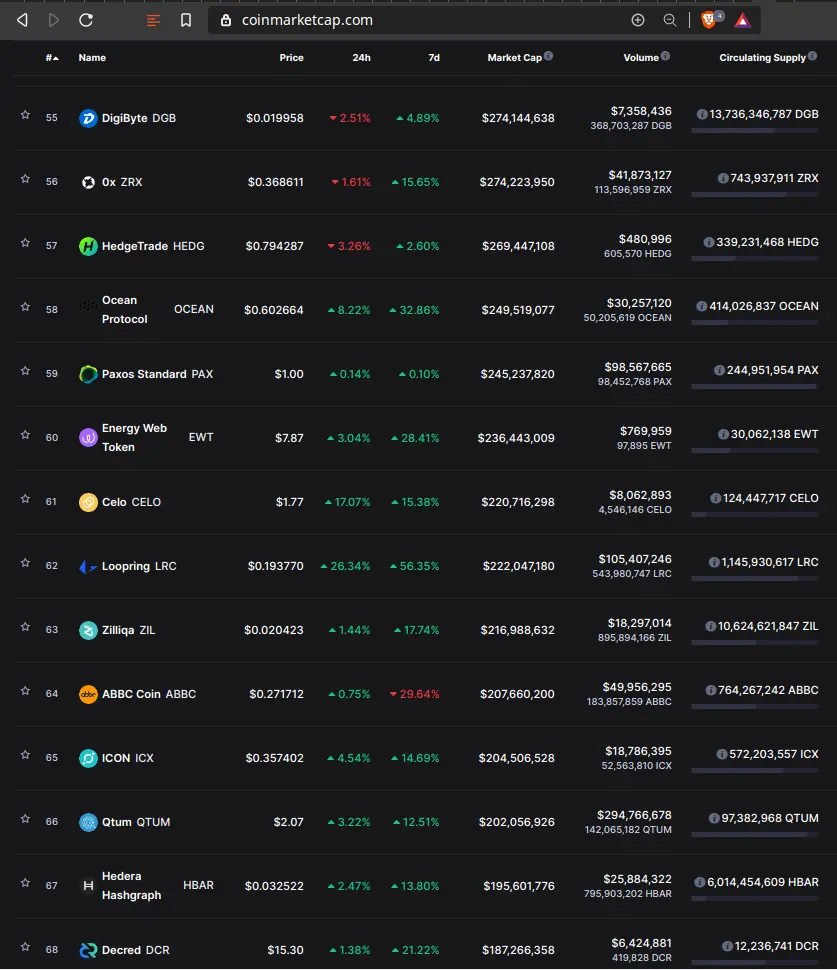Open the reader mode icon
The width and height of the screenshot is (837, 970).
point(153,21)
